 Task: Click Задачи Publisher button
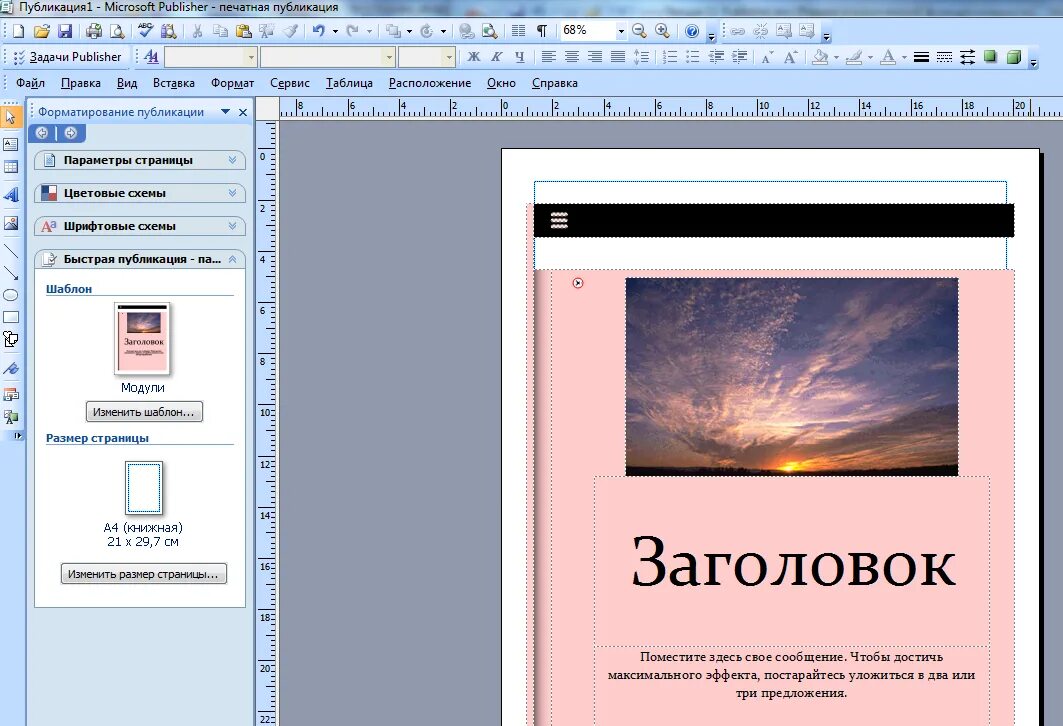(x=68, y=57)
